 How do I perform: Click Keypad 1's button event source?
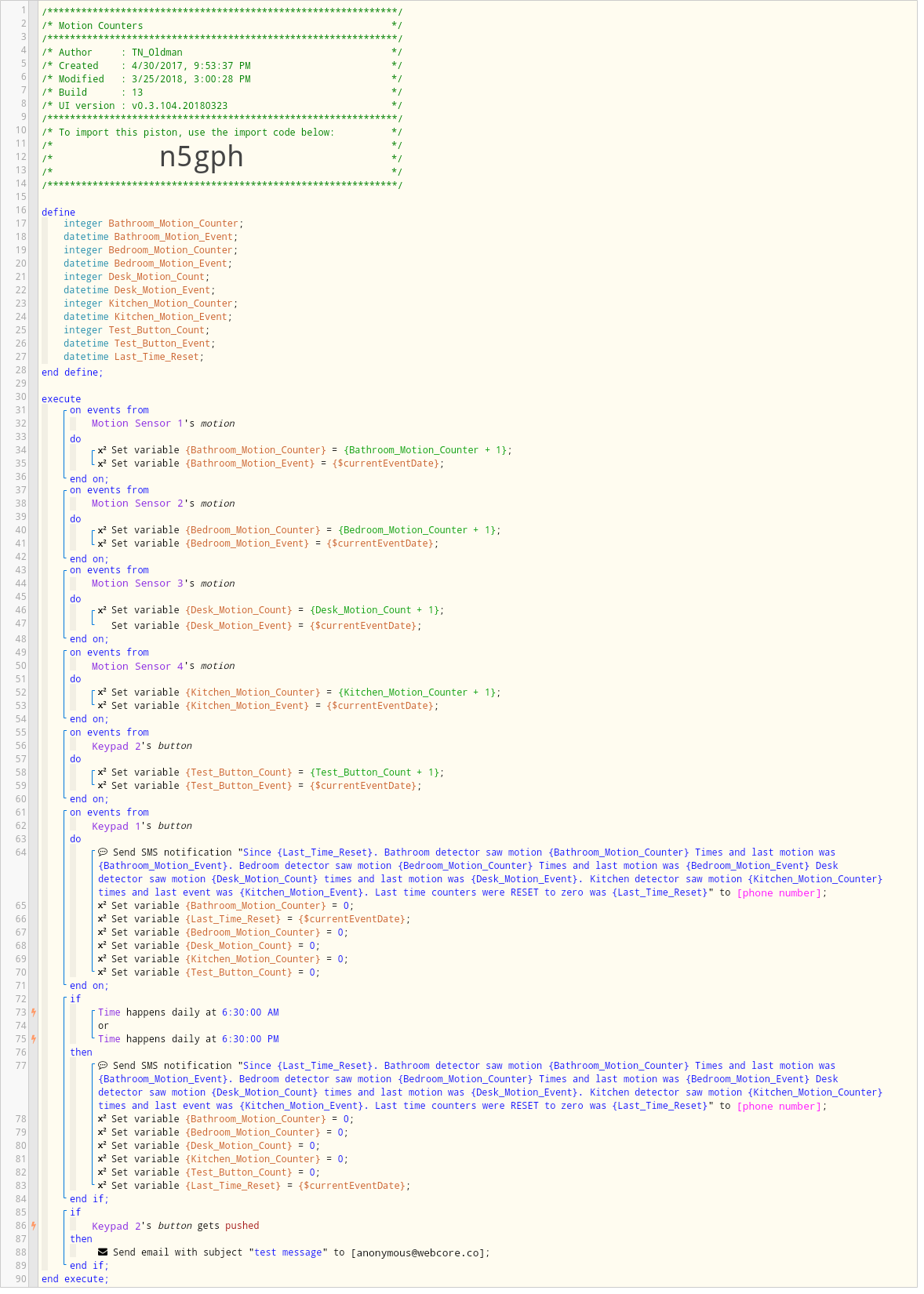click(x=142, y=826)
